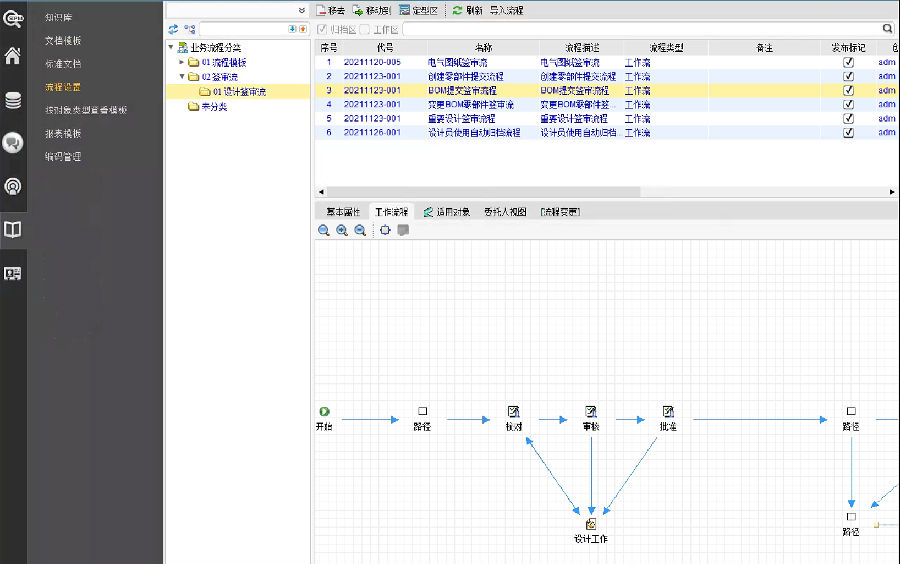Collapse the 02 签审流 tree folder
This screenshot has width=900, height=564.
[183, 77]
